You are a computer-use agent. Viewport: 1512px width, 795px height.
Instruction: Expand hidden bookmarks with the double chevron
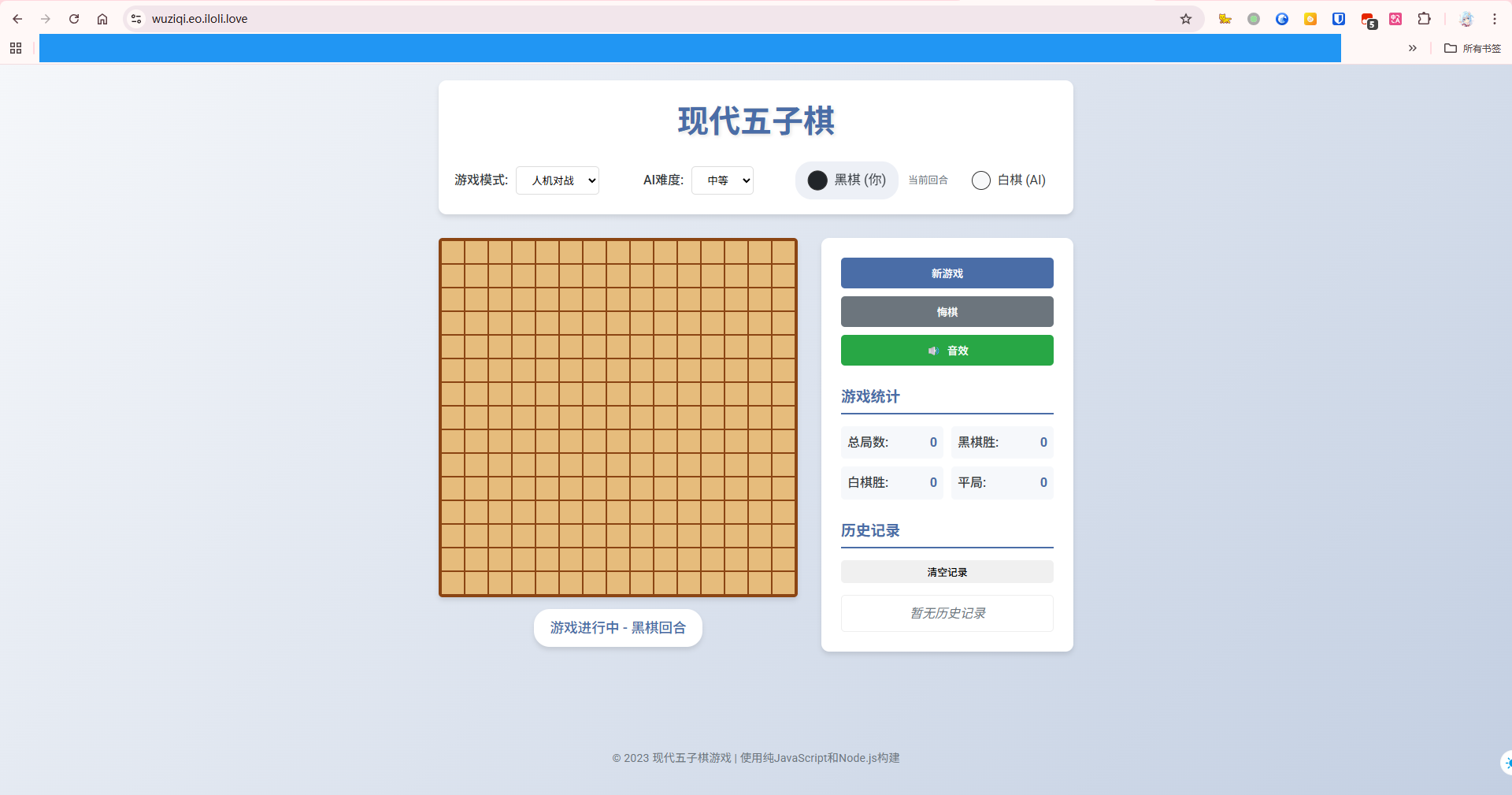(1412, 48)
